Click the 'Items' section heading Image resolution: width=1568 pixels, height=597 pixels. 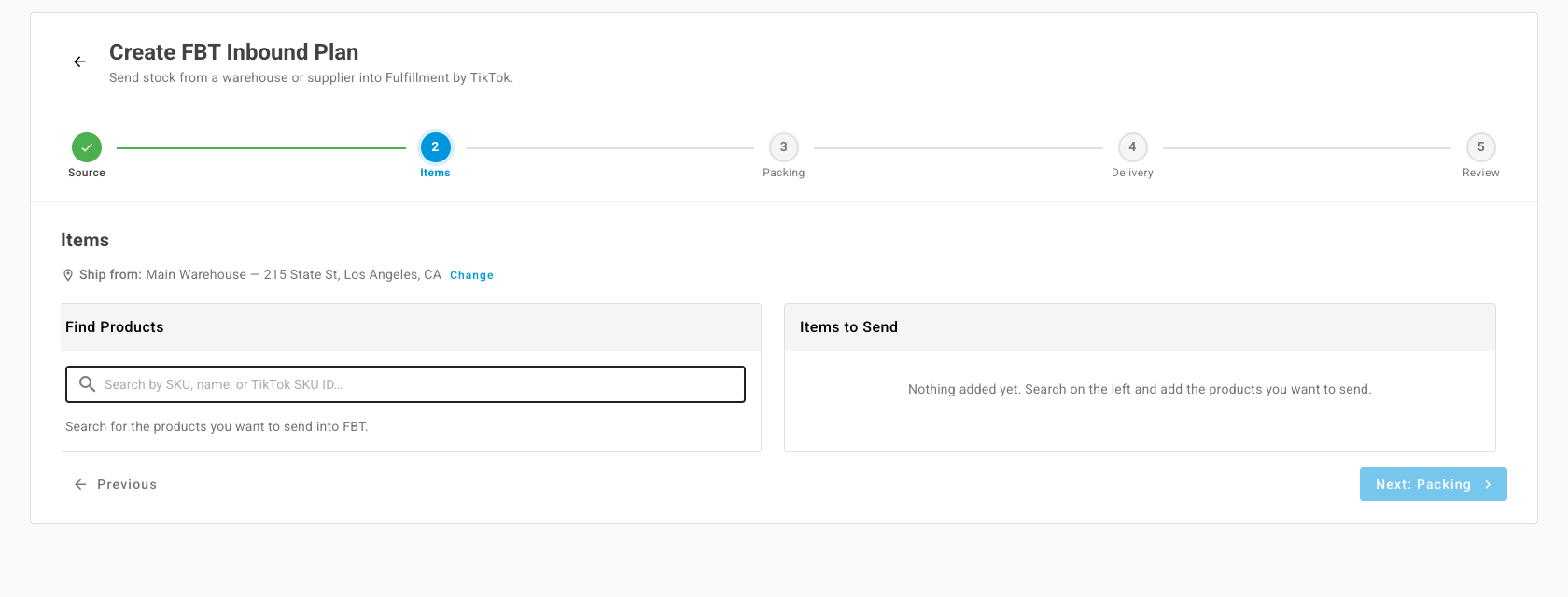coord(85,240)
